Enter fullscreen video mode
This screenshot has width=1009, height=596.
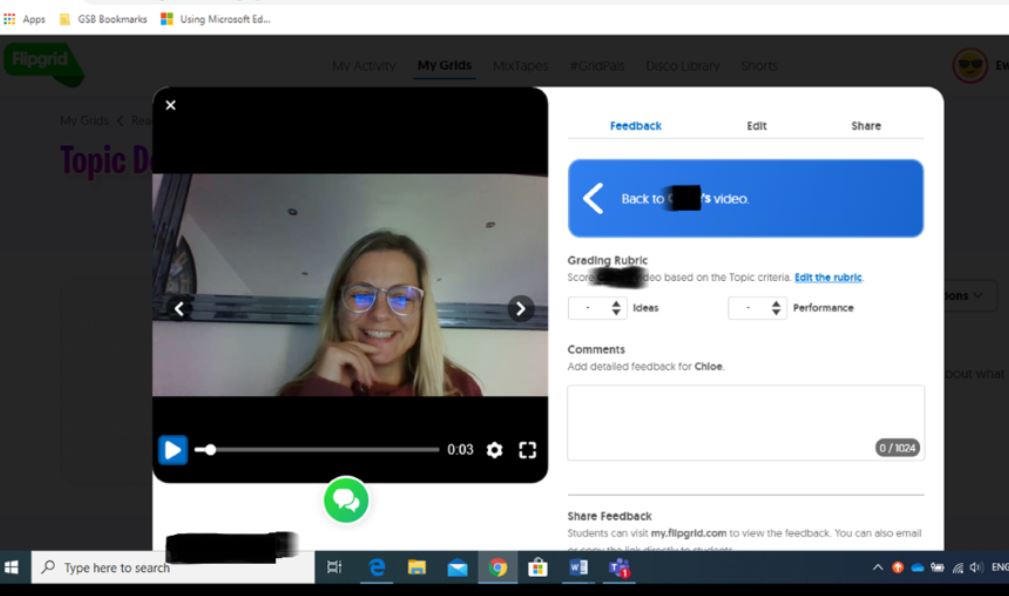point(528,450)
